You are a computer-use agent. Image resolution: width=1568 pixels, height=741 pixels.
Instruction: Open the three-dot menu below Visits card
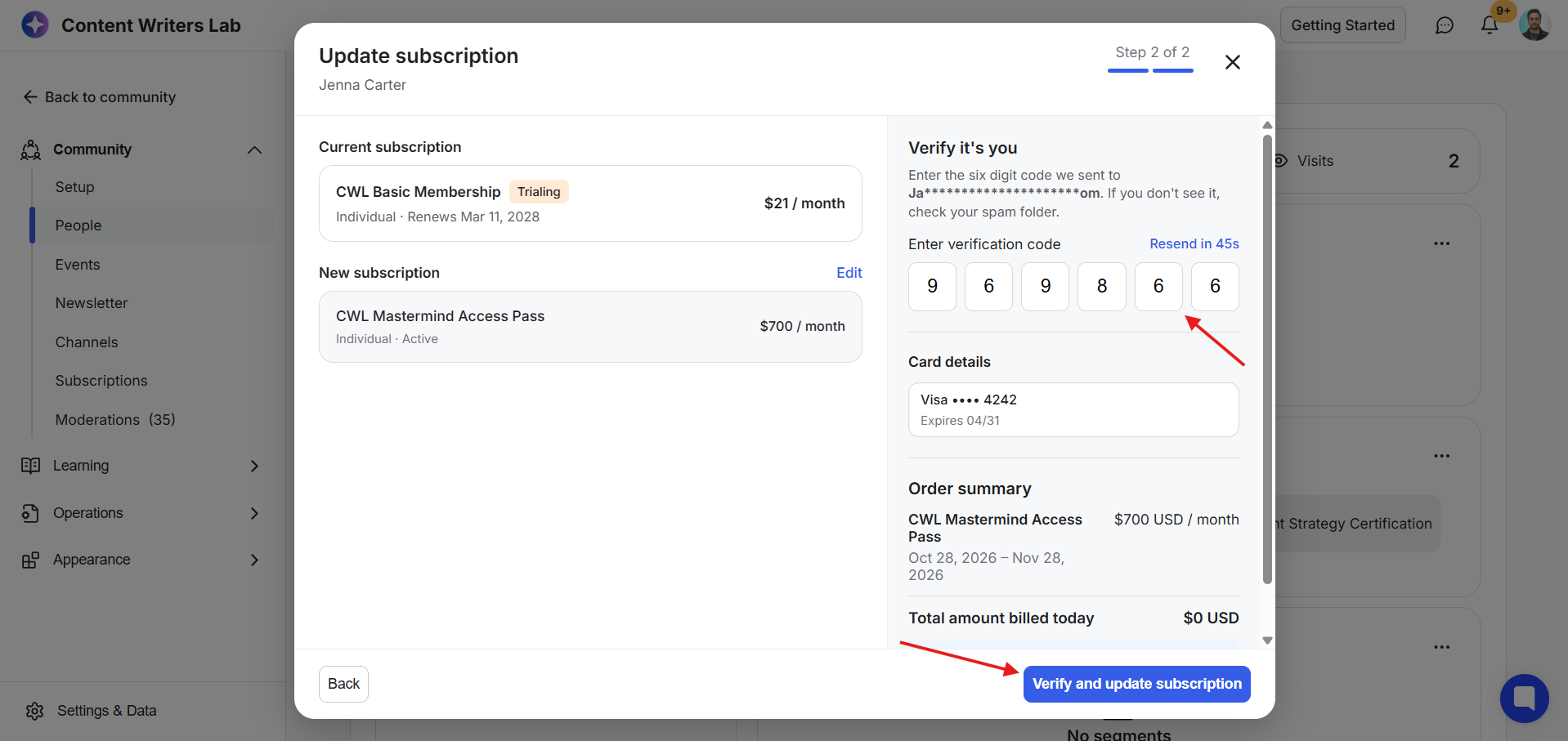[x=1441, y=243]
